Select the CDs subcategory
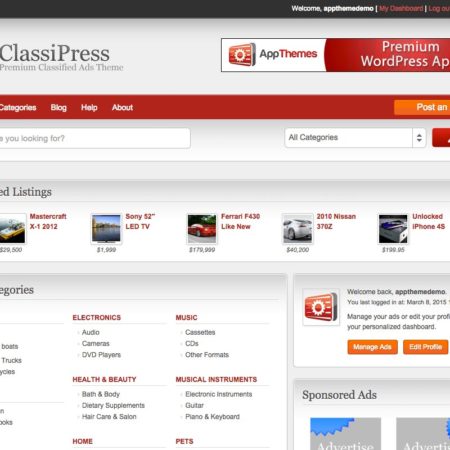Image resolution: width=450 pixels, height=450 pixels. (x=192, y=343)
